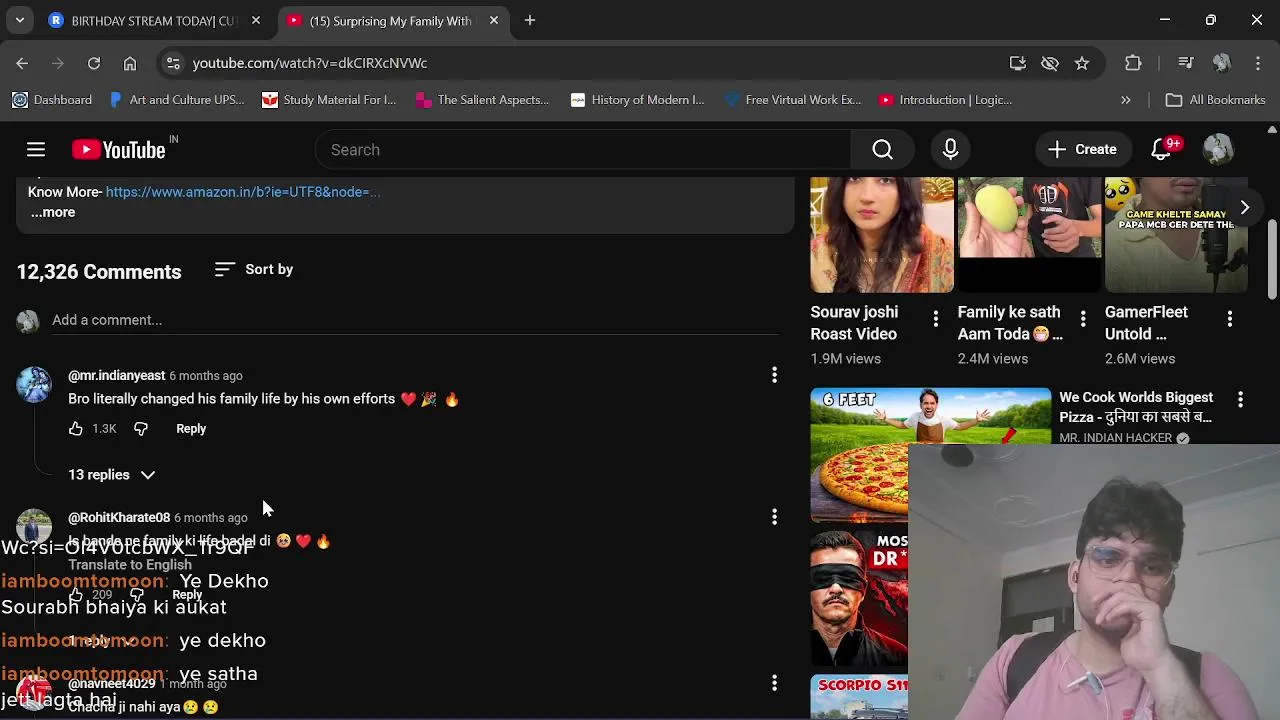This screenshot has height=720, width=1280.
Task: Open Sort by comments dropdown
Action: point(254,269)
